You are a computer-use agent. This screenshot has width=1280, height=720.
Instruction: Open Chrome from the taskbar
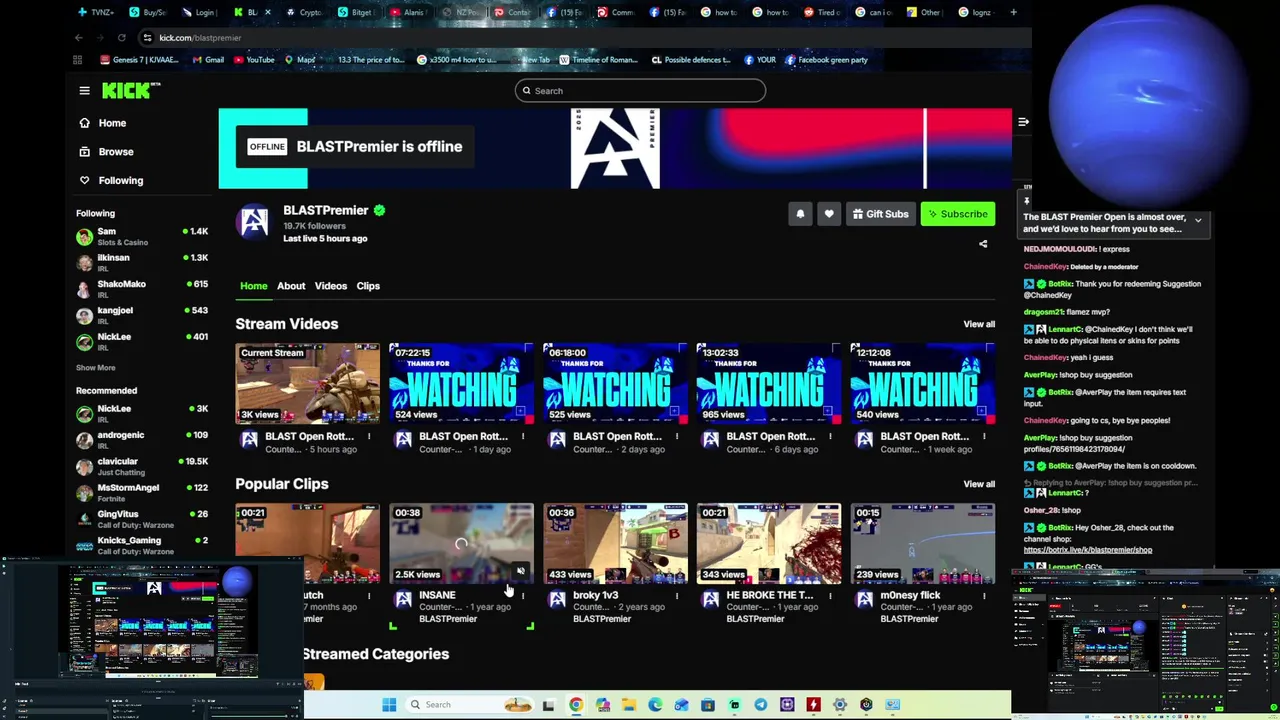pos(576,705)
